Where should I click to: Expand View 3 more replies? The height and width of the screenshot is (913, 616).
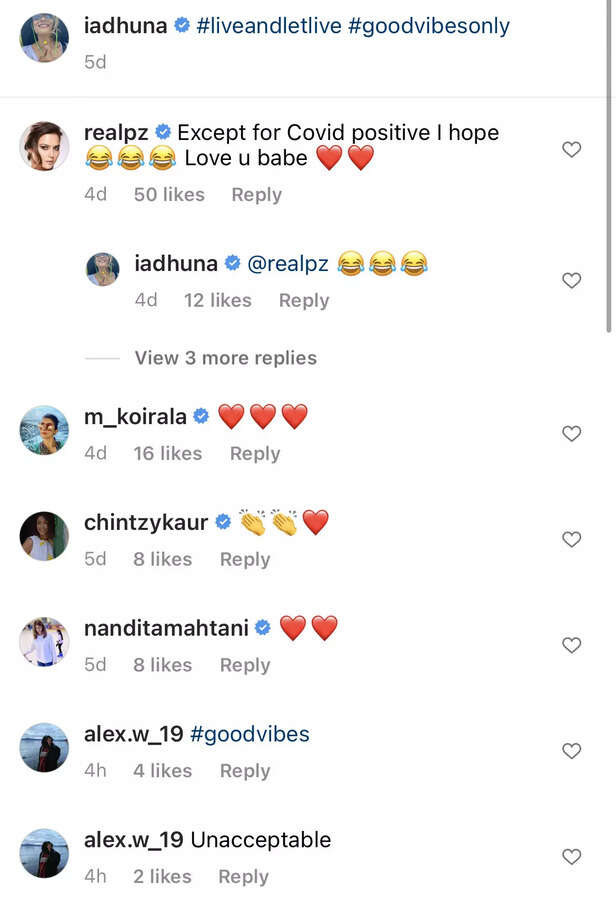(223, 357)
